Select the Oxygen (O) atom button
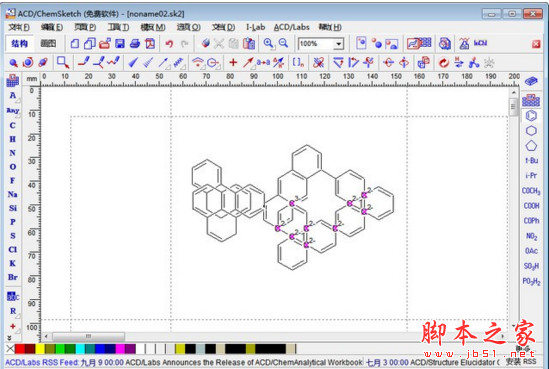 13,167
